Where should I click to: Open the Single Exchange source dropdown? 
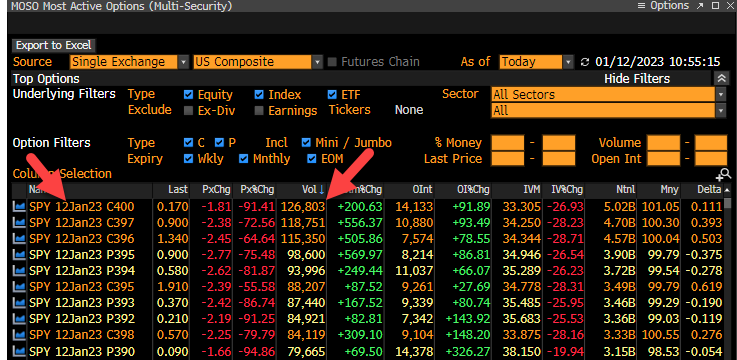[129, 62]
